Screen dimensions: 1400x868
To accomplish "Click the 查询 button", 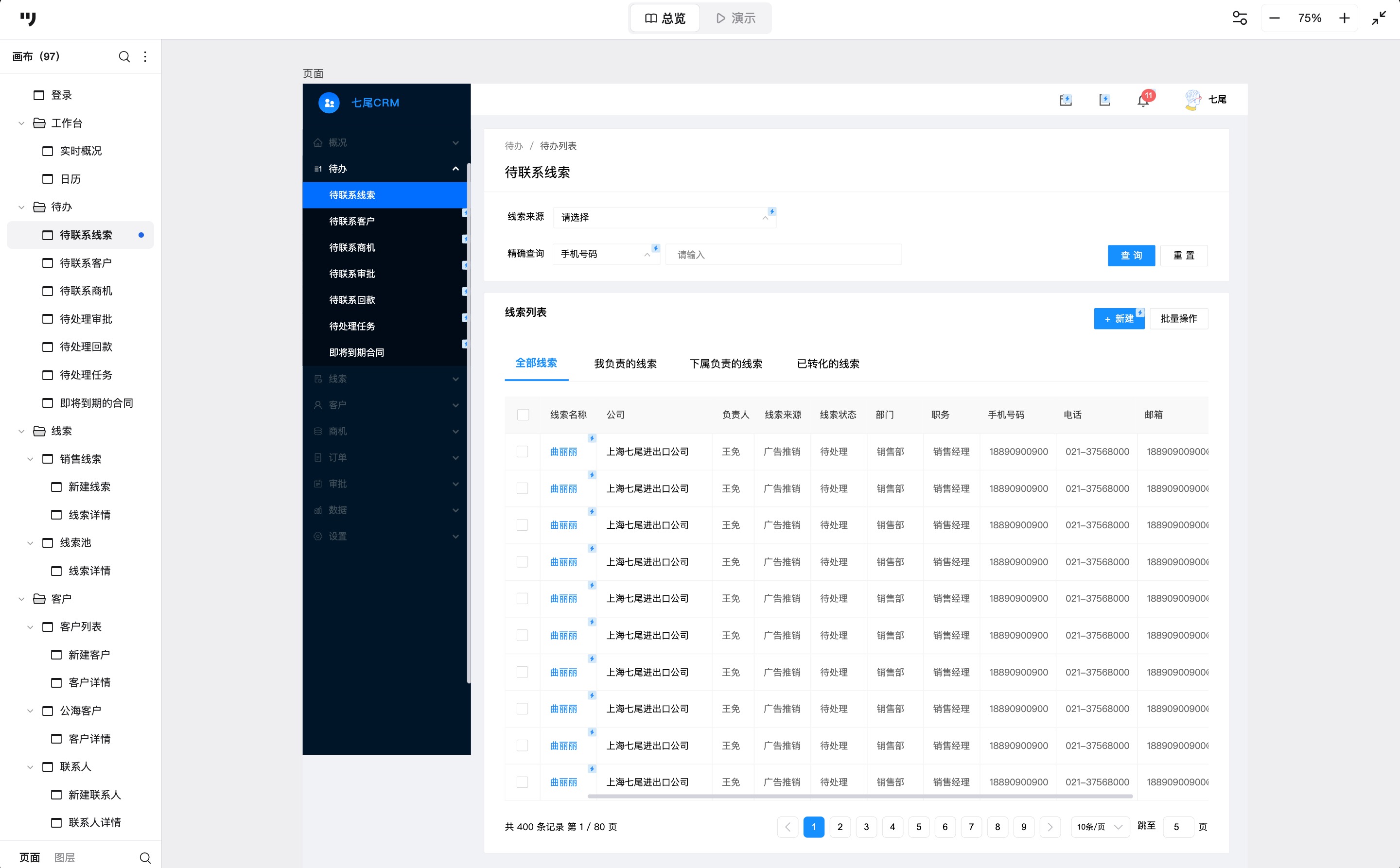I will [1131, 256].
